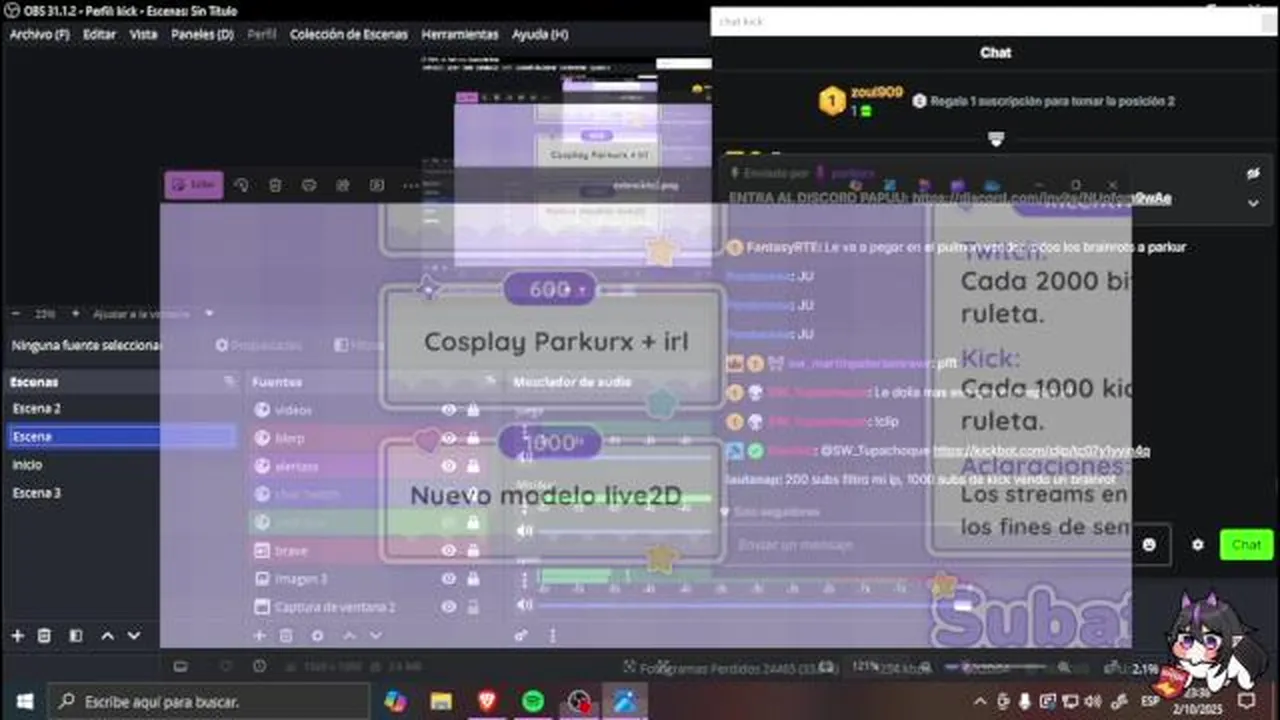This screenshot has width=1280, height=720.
Task: Open Herramientas menu
Action: point(460,34)
